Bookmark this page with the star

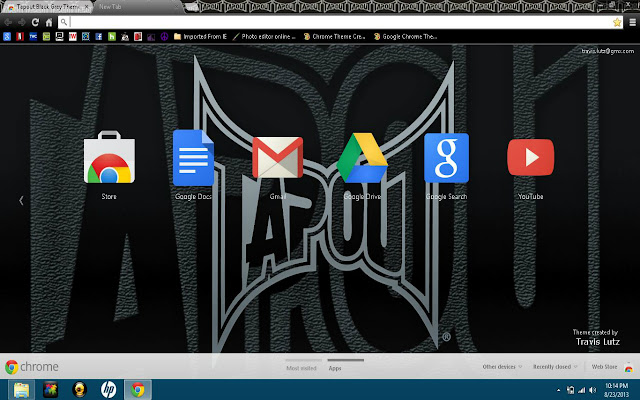[x=617, y=22]
